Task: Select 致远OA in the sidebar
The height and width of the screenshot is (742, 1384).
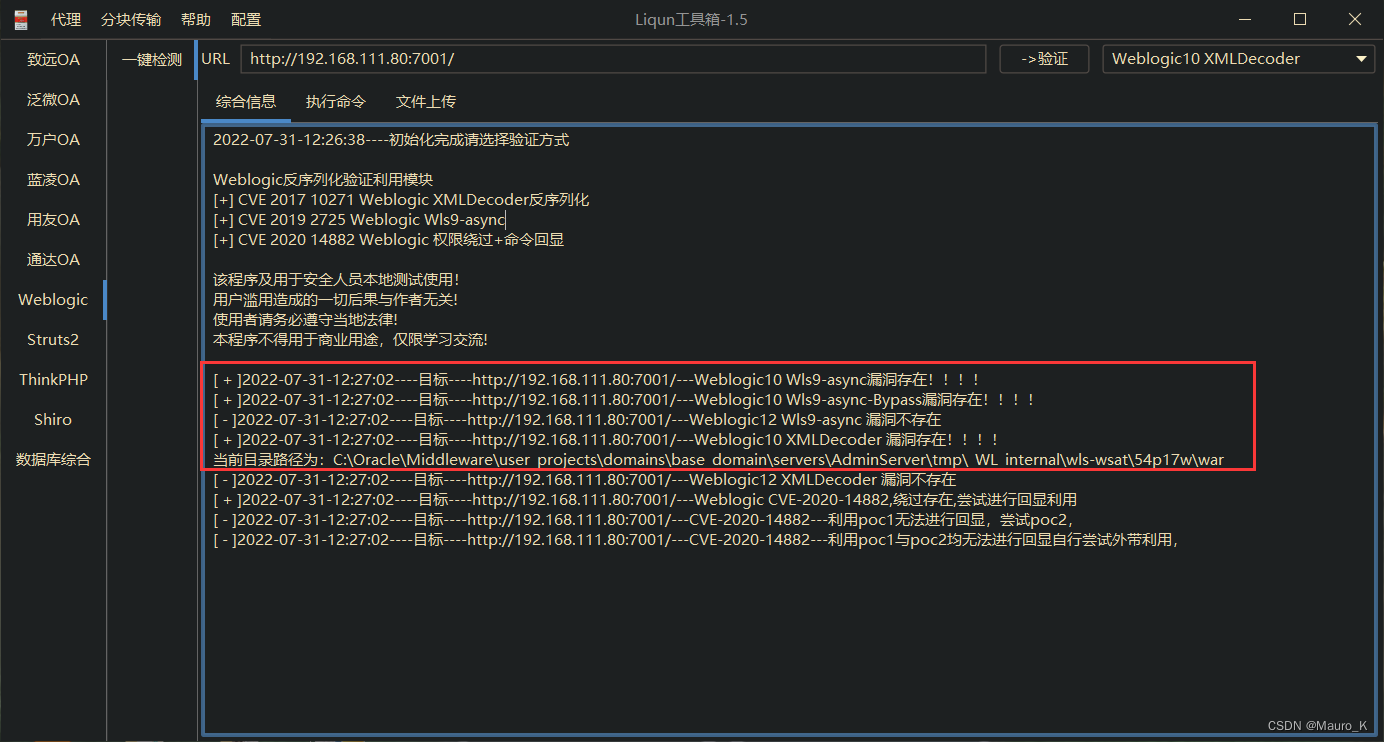Action: coord(53,60)
